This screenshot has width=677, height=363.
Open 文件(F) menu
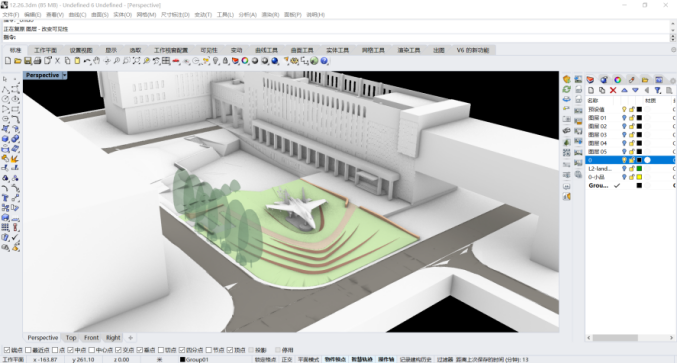(11, 15)
